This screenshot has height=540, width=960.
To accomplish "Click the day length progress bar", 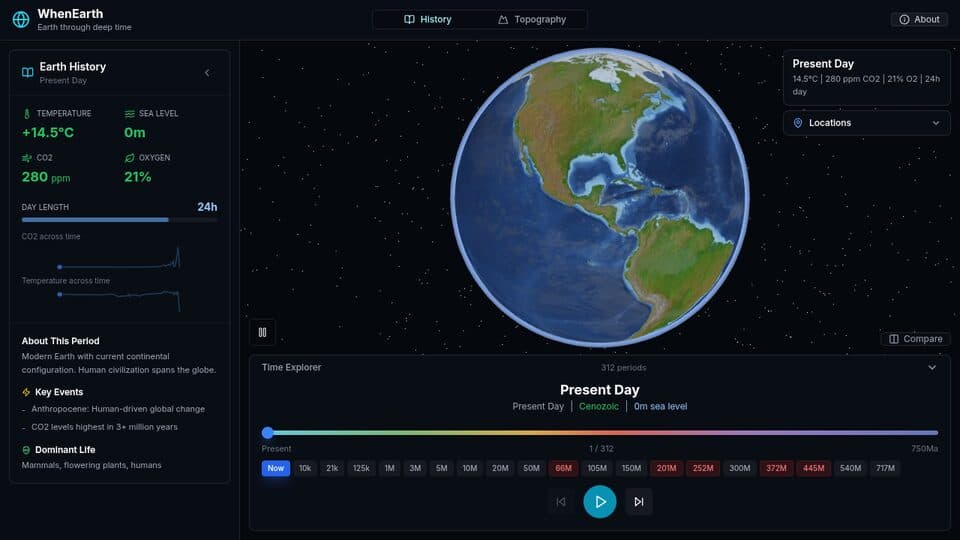I will coord(119,220).
